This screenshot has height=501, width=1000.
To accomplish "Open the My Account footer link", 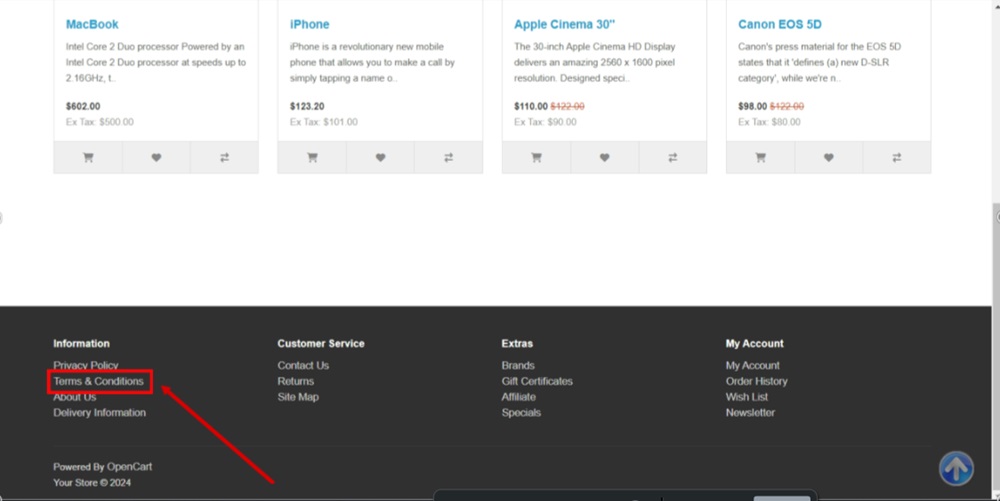I will pos(753,365).
